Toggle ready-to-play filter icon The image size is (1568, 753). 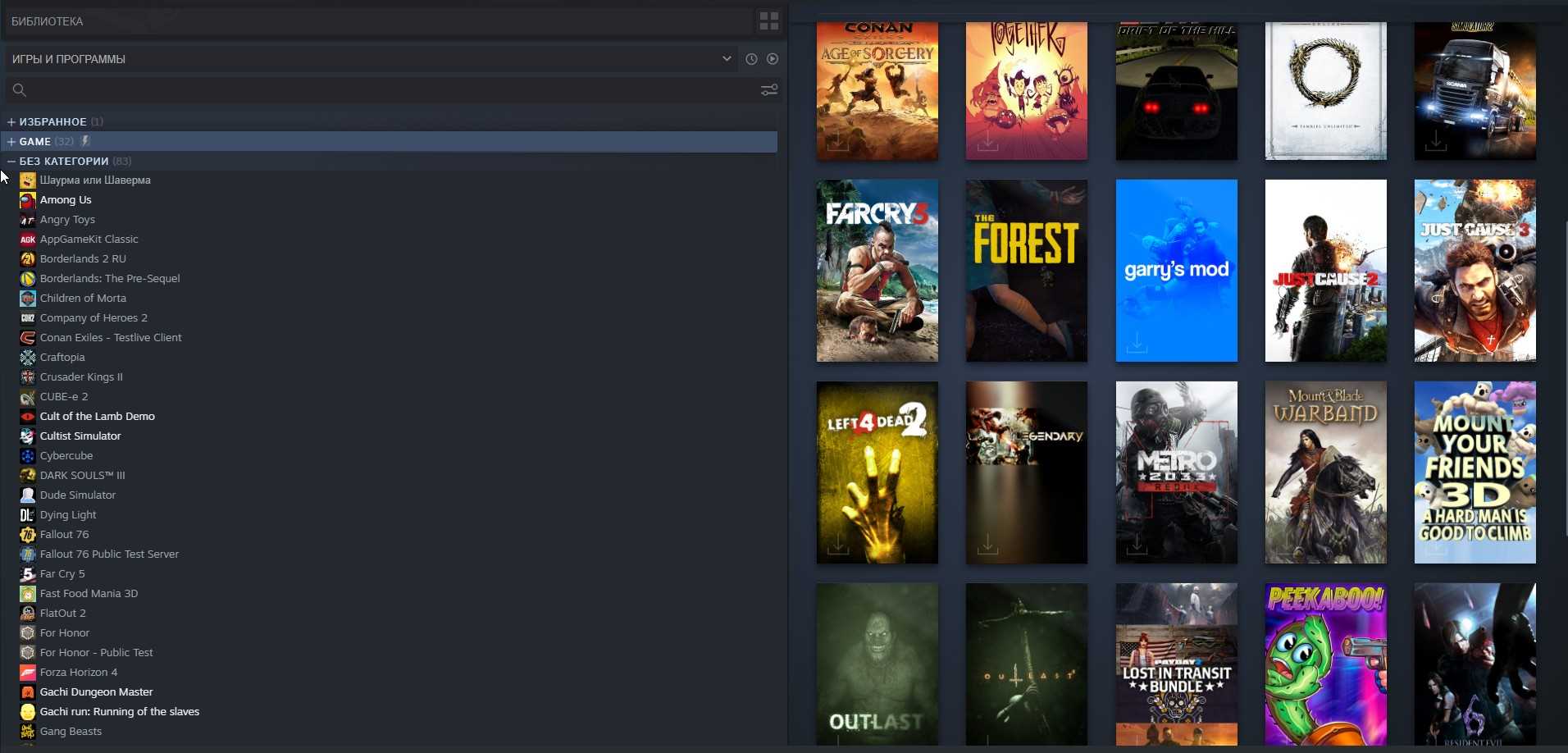(773, 59)
